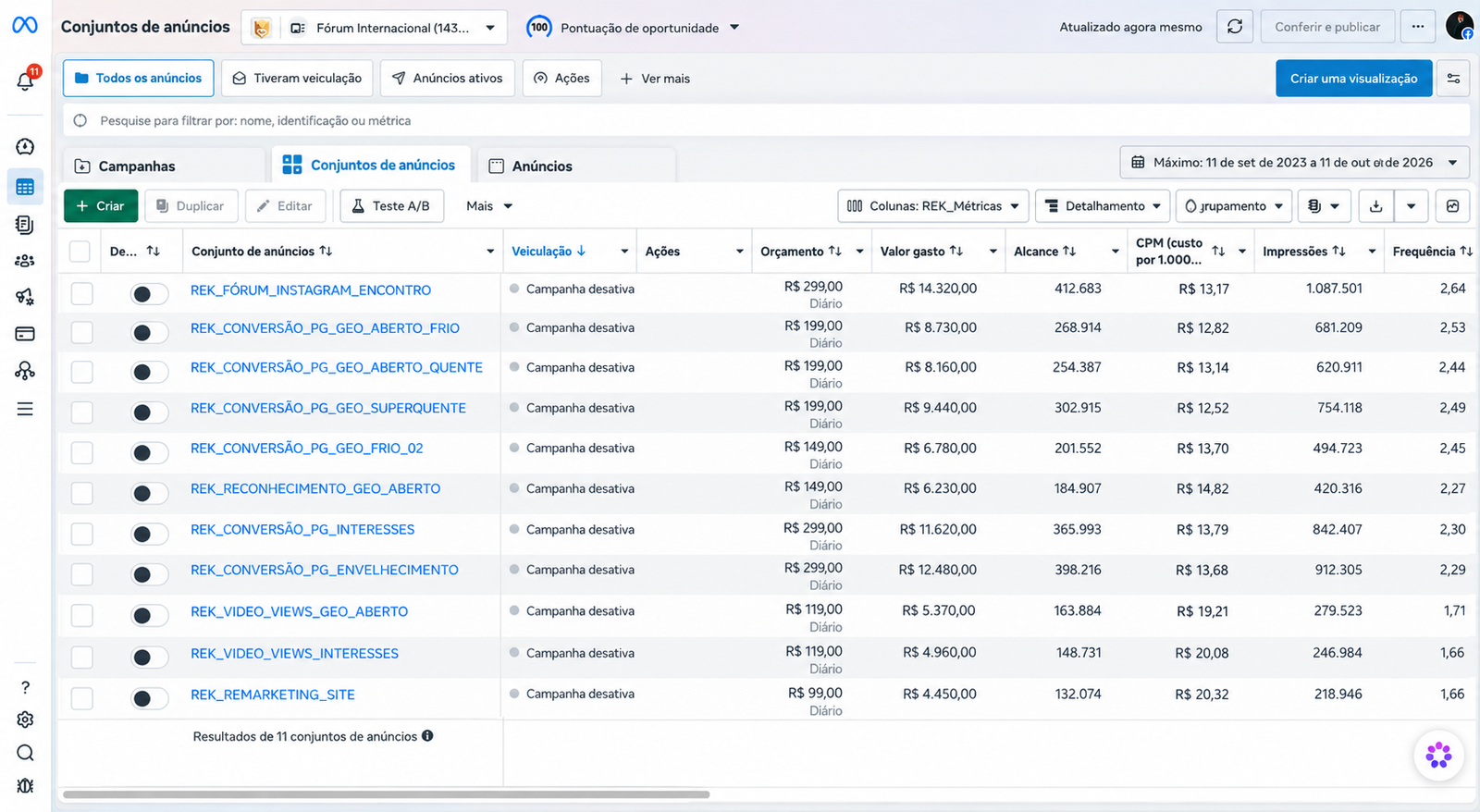Open the Fórum Internacional account dropdown
The width and height of the screenshot is (1480, 812).
pos(375,28)
